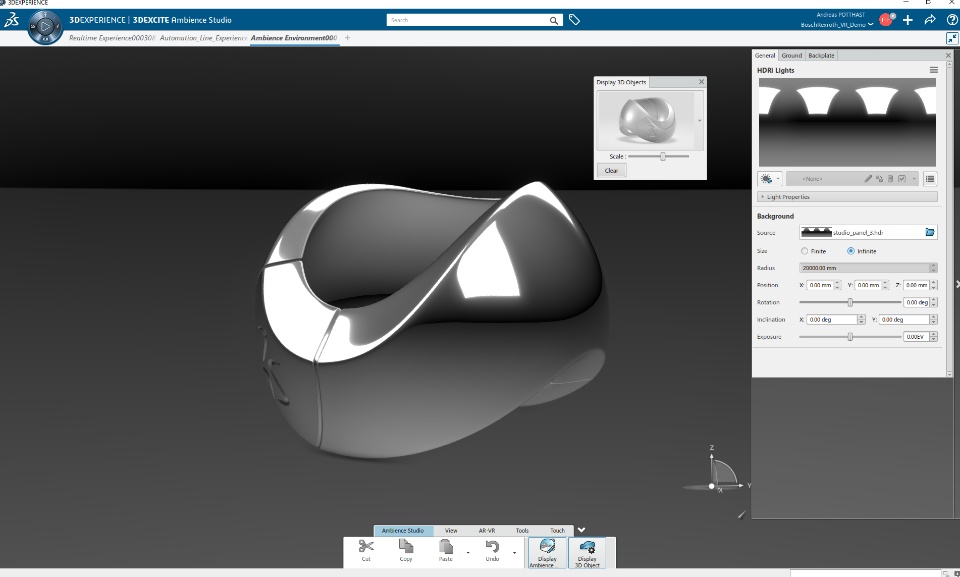Viewport: 960px width, 577px height.
Task: Open the notifications icon
Action: click(x=886, y=20)
